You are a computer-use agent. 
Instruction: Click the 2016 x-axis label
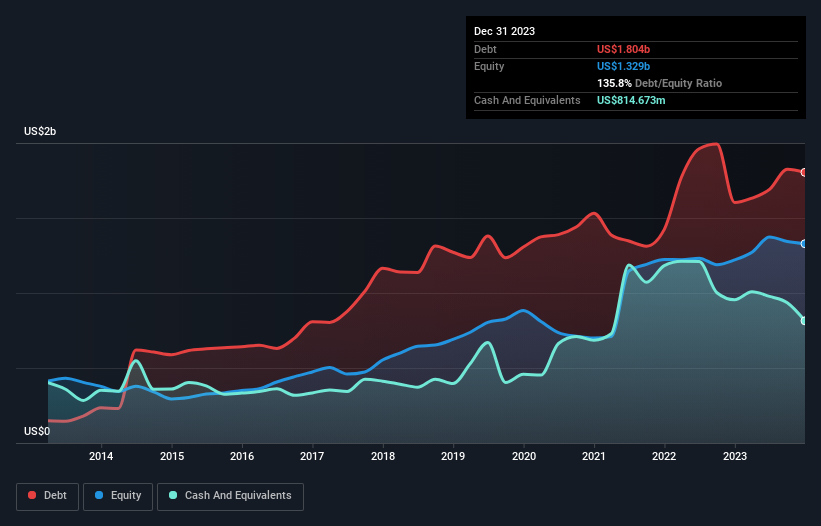[x=242, y=456]
